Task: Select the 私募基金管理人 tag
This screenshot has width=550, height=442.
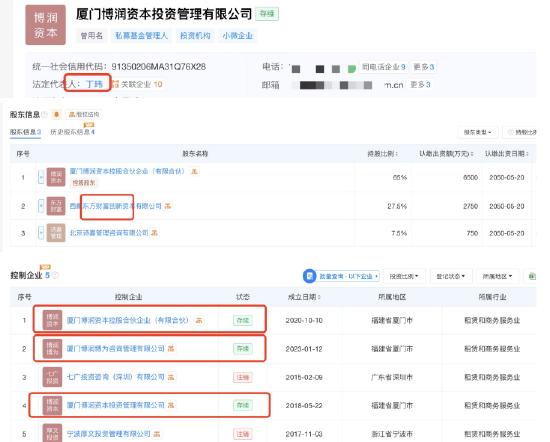Action: coord(142,36)
